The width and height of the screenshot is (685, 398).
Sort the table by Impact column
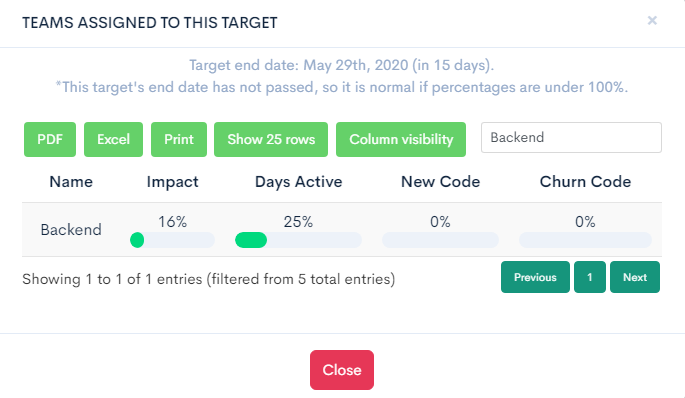[173, 182]
